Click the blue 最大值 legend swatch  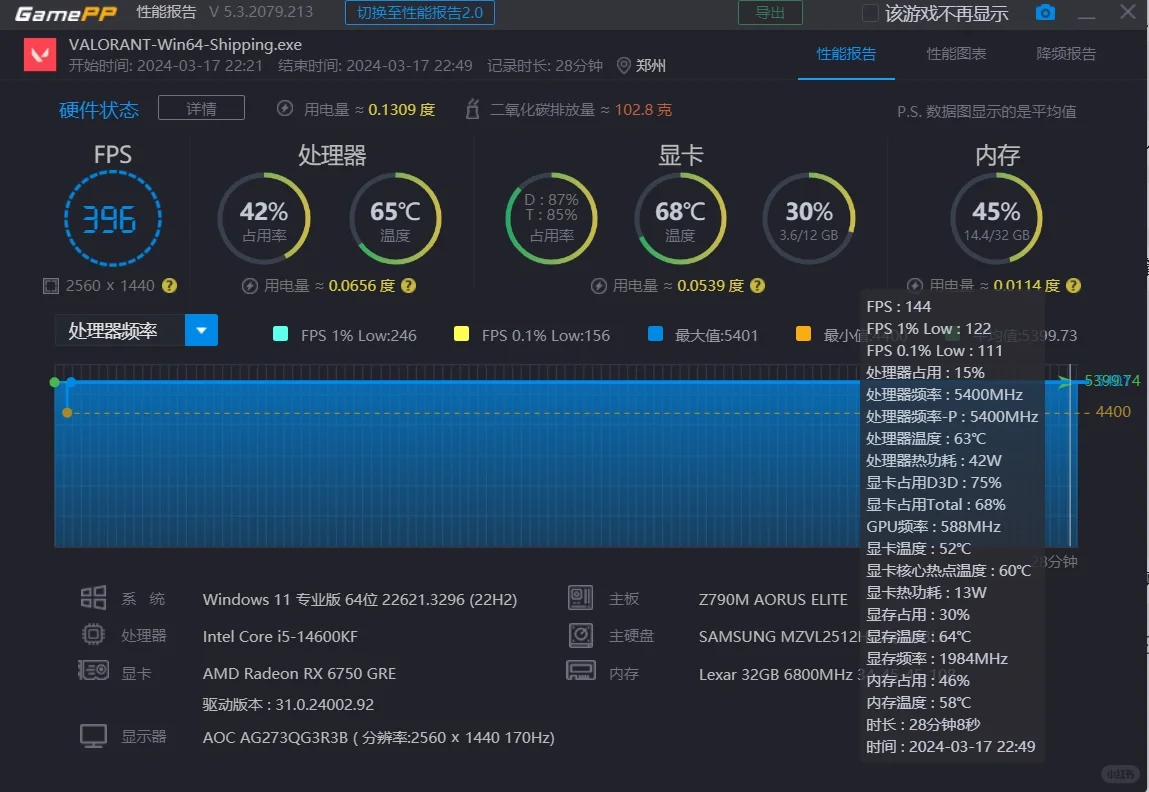pos(656,334)
